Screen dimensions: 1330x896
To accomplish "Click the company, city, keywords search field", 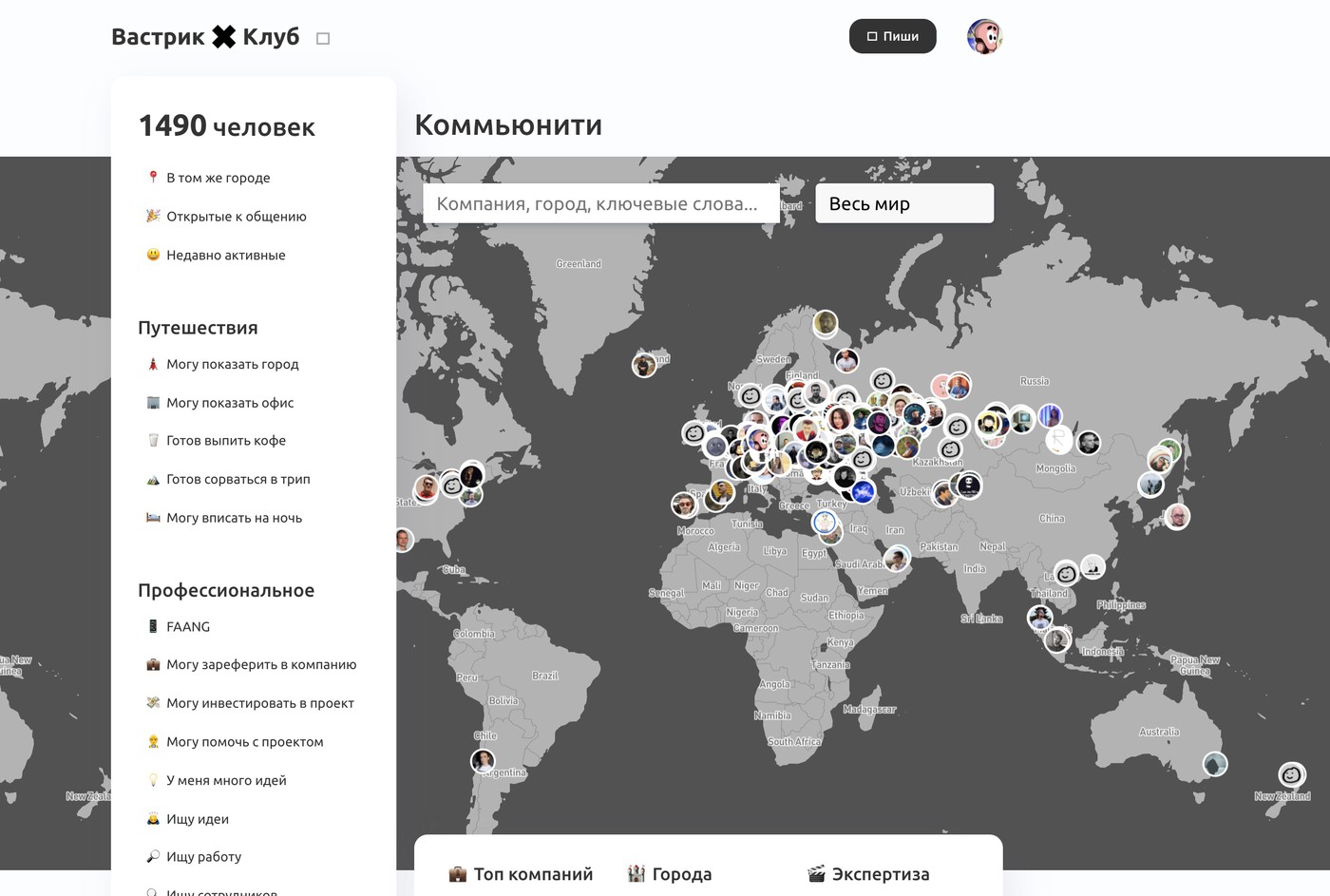I will point(600,203).
